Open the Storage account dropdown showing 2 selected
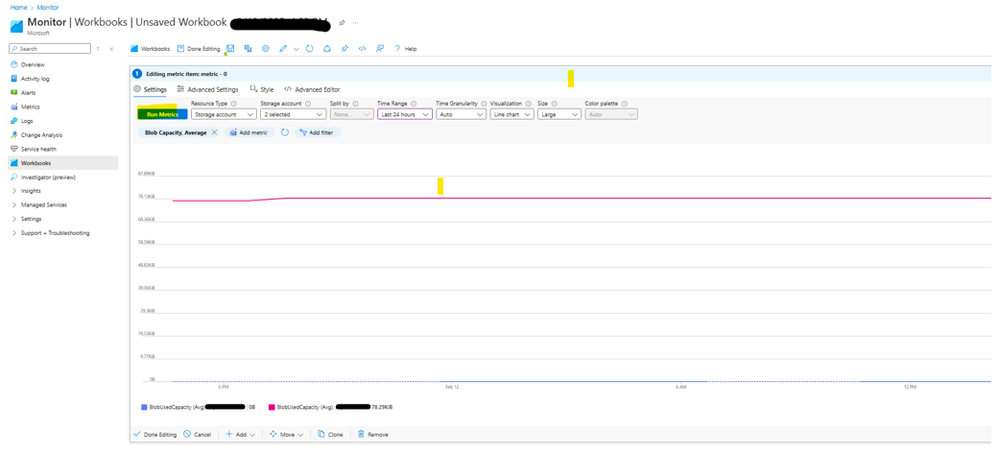The width and height of the screenshot is (999, 453). [x=293, y=114]
